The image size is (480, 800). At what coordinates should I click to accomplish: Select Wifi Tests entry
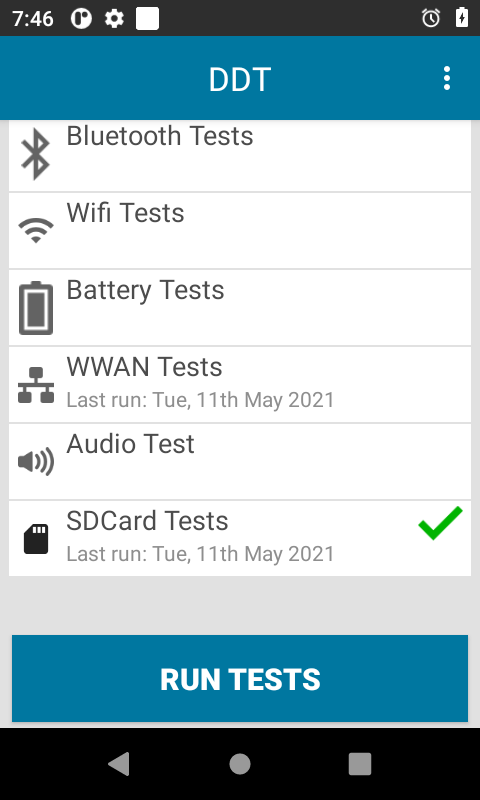click(x=240, y=231)
